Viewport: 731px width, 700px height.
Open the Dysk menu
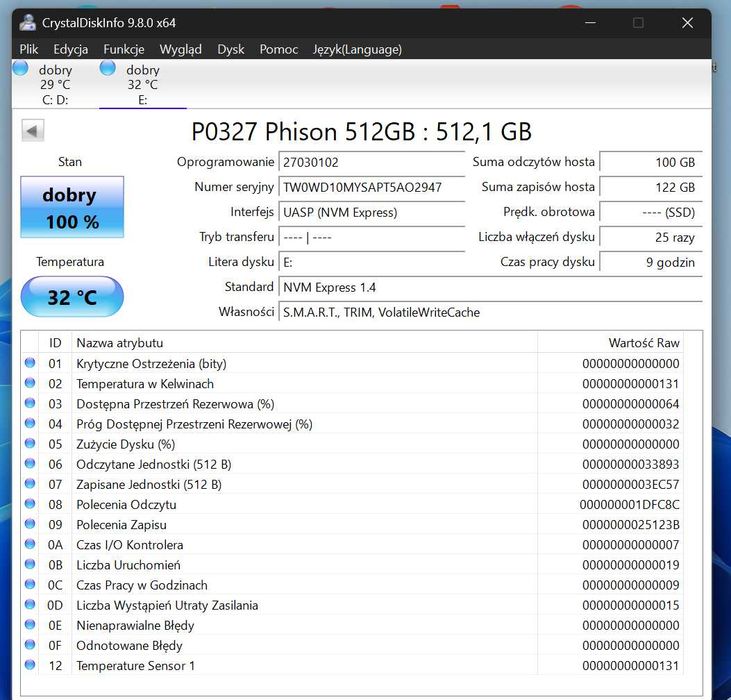tap(230, 49)
